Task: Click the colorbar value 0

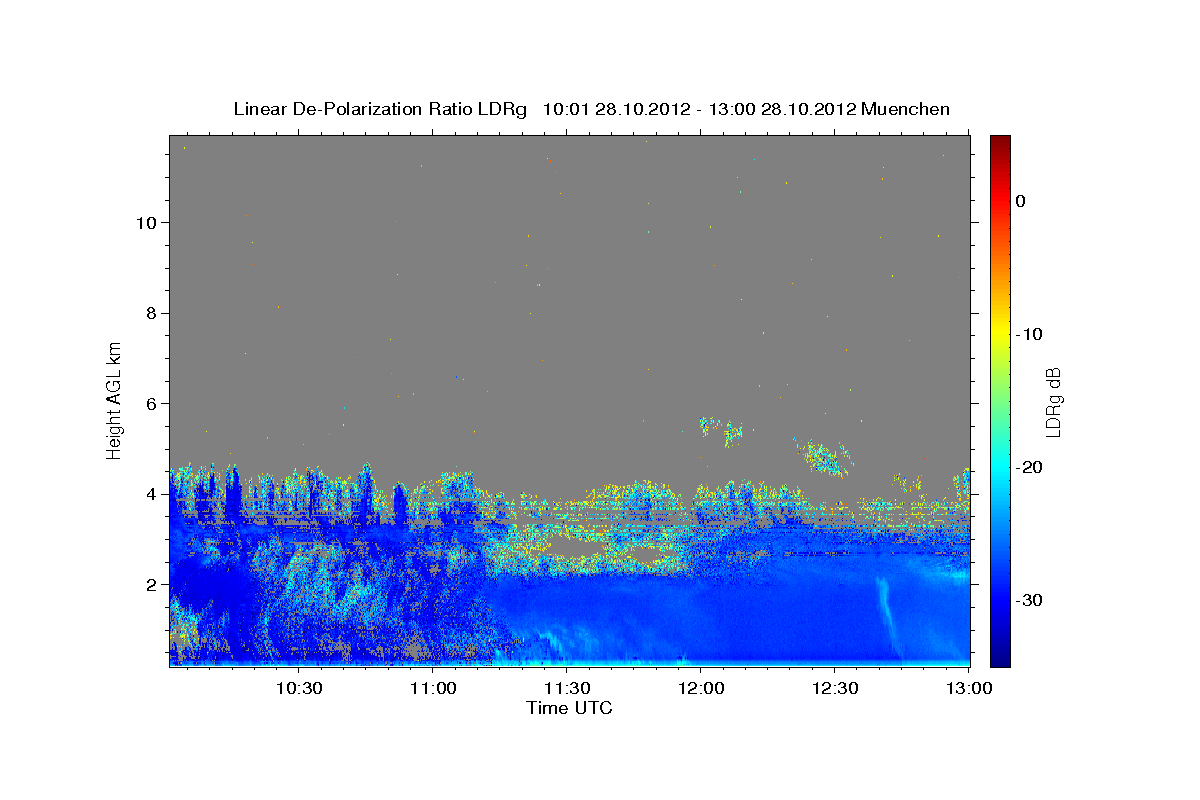Action: click(1021, 201)
